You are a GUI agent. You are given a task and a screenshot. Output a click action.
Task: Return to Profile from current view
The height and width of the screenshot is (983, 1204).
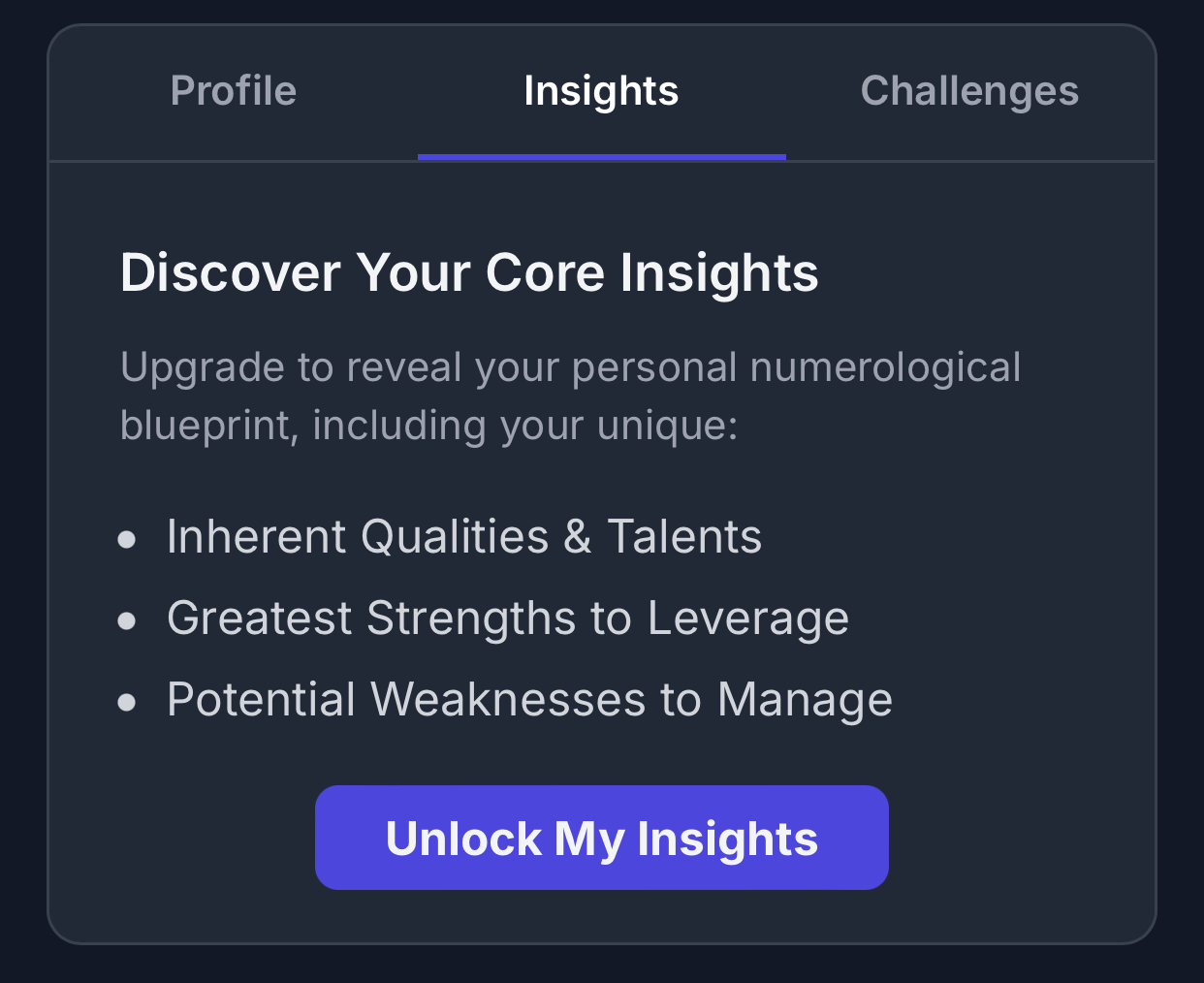233,90
